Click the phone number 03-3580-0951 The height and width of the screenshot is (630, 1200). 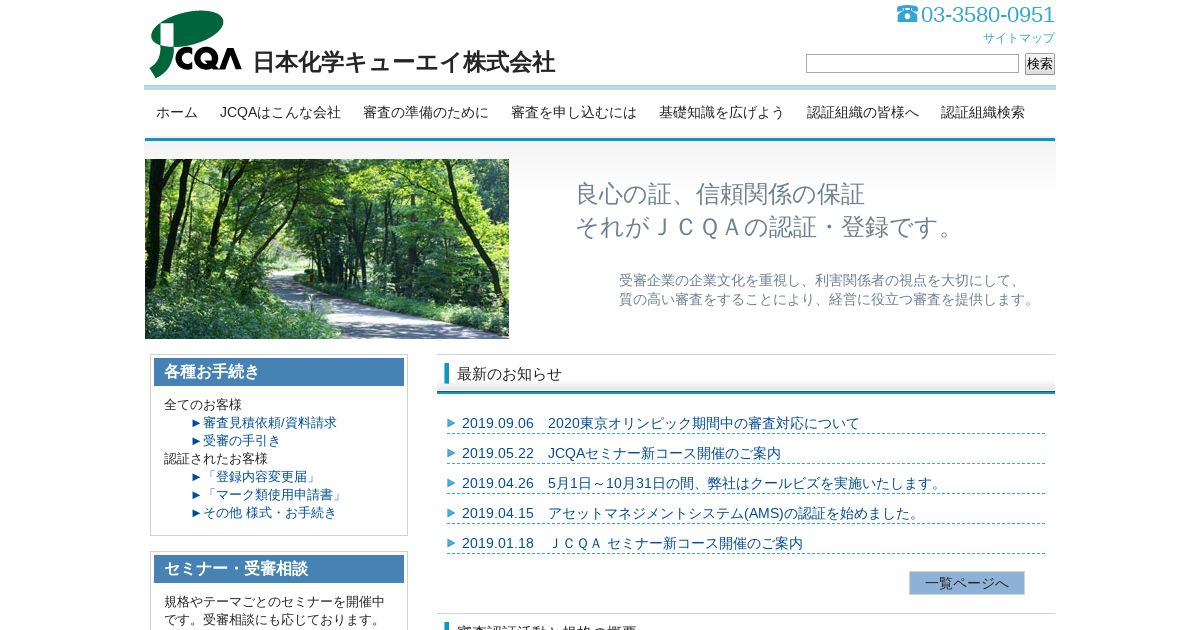point(988,15)
